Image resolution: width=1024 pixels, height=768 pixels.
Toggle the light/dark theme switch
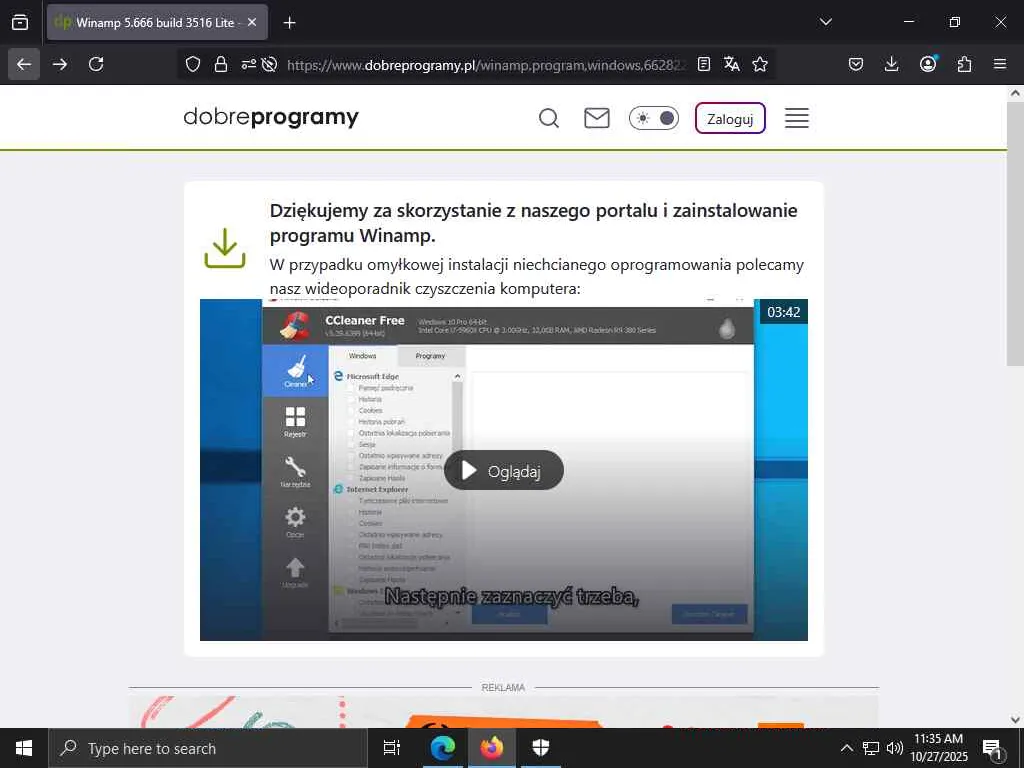[x=654, y=118]
